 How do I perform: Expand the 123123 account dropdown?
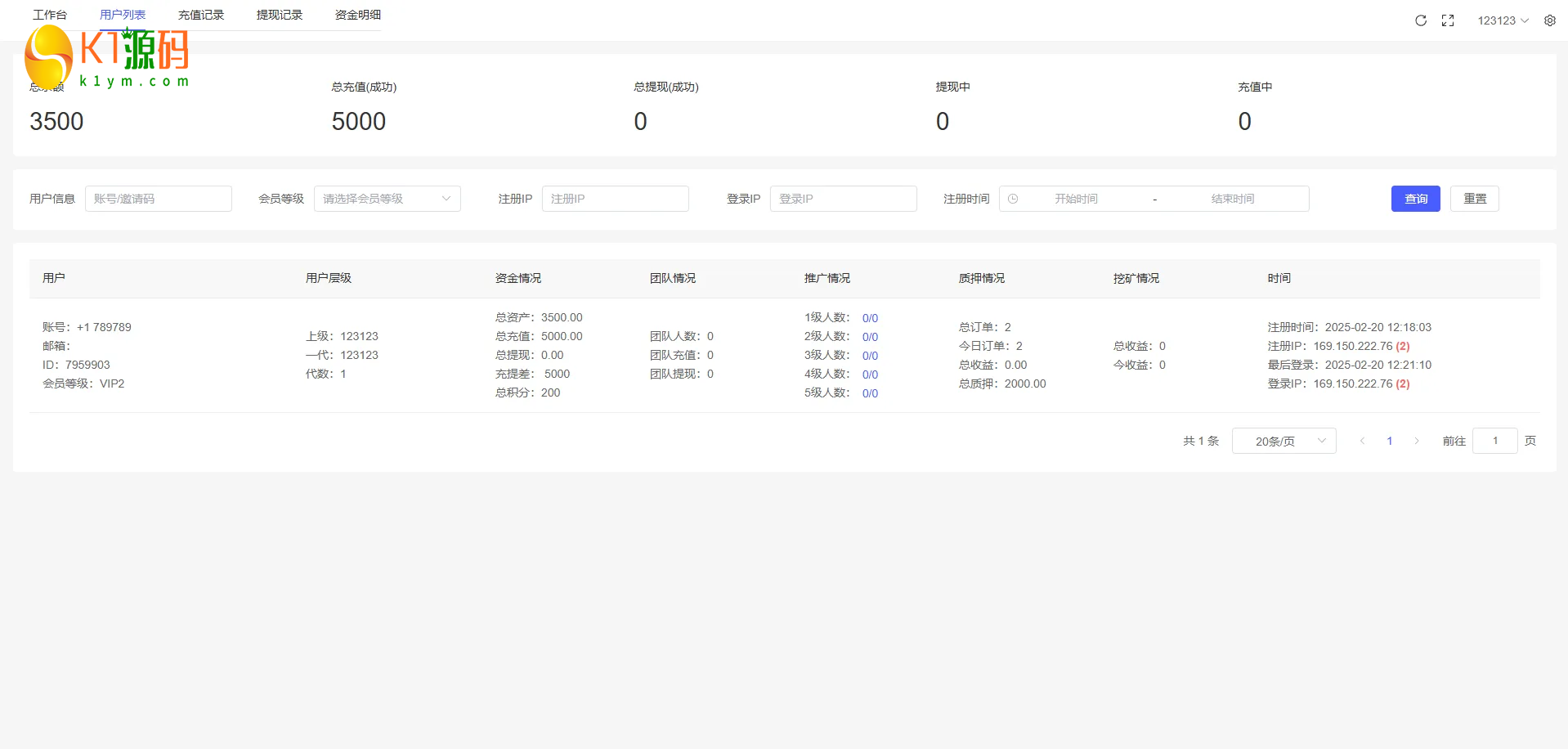tap(1503, 20)
